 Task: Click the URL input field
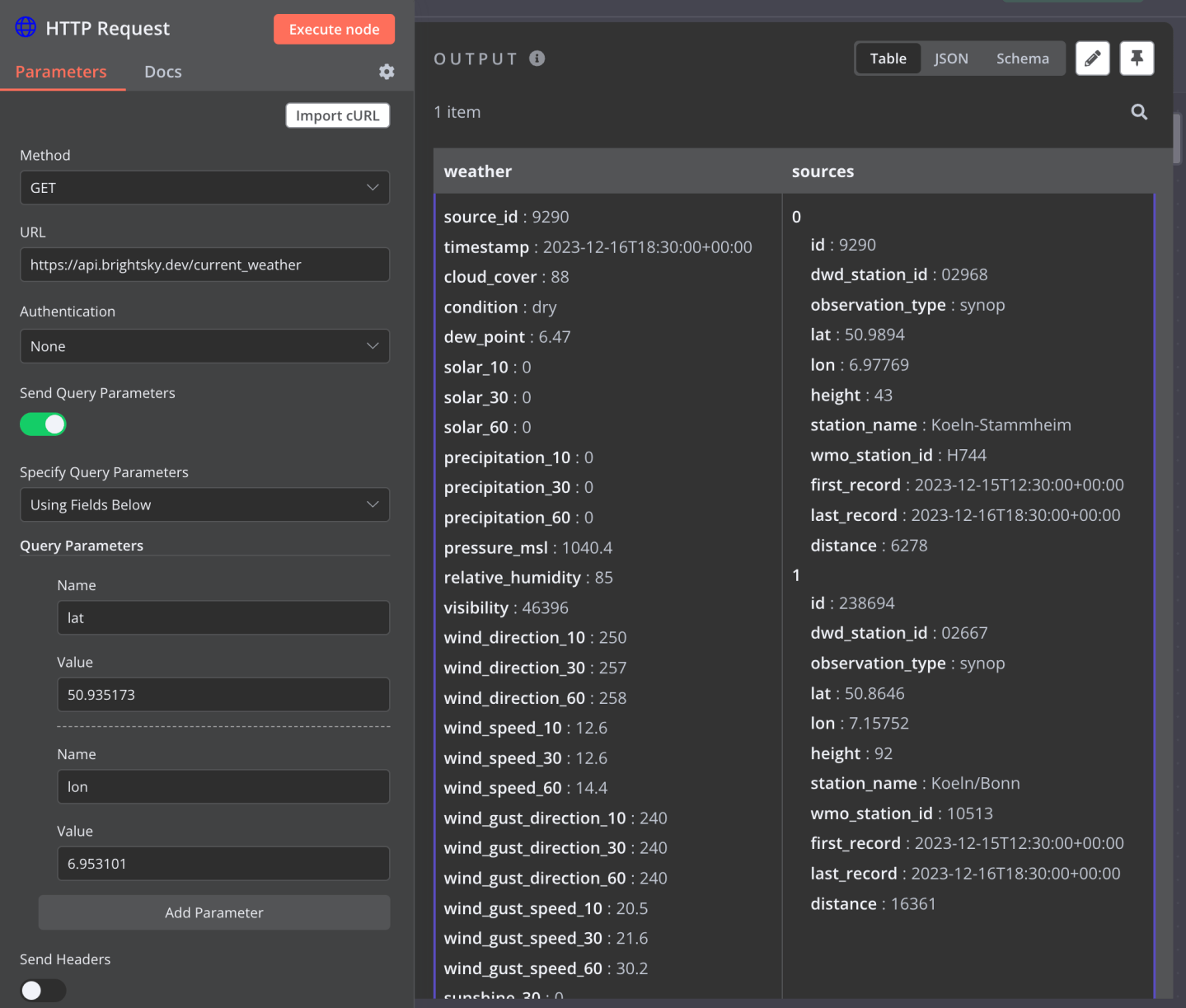tap(204, 265)
